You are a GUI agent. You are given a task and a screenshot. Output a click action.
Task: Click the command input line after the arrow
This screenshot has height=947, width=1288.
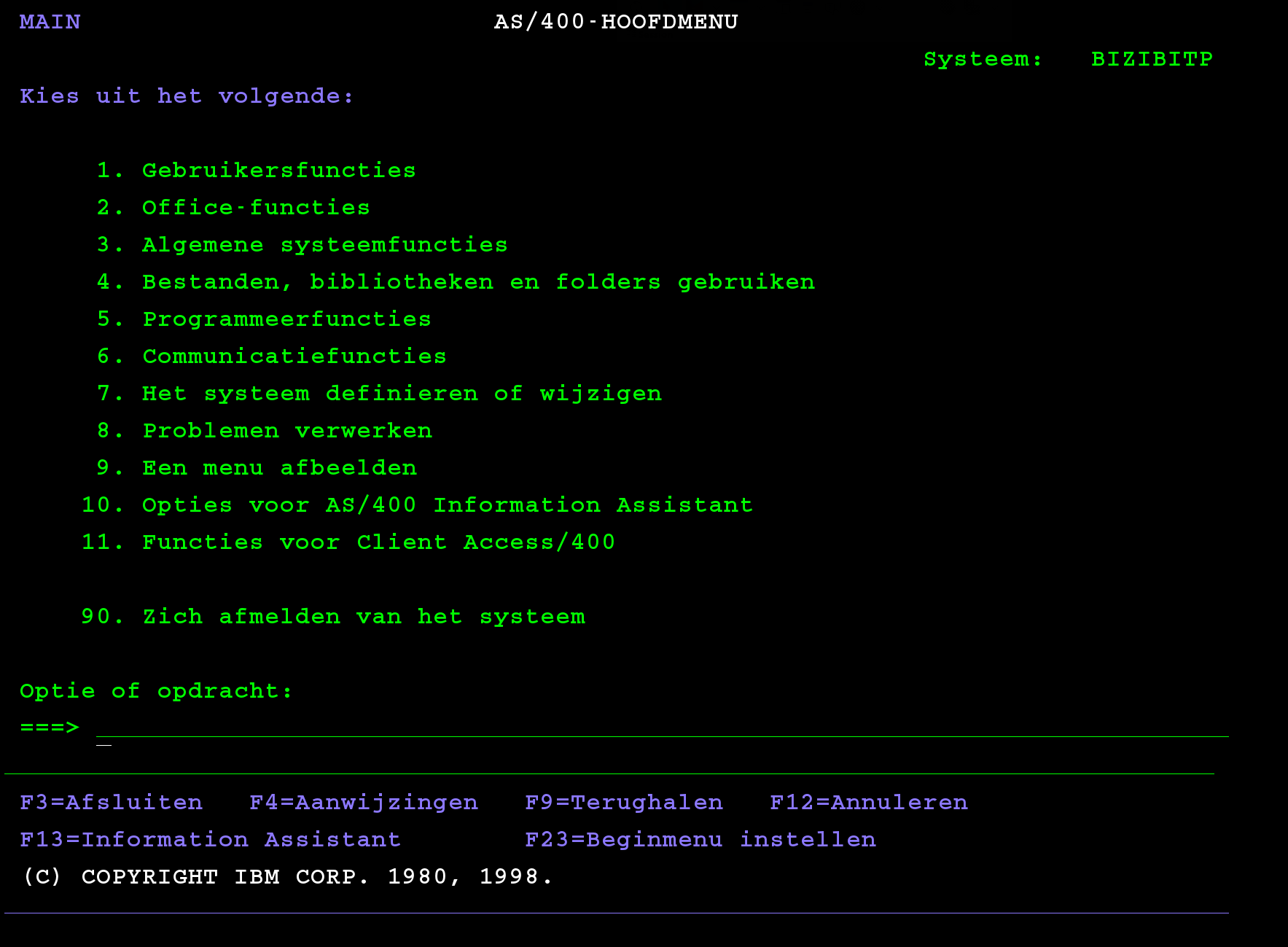[x=656, y=728]
